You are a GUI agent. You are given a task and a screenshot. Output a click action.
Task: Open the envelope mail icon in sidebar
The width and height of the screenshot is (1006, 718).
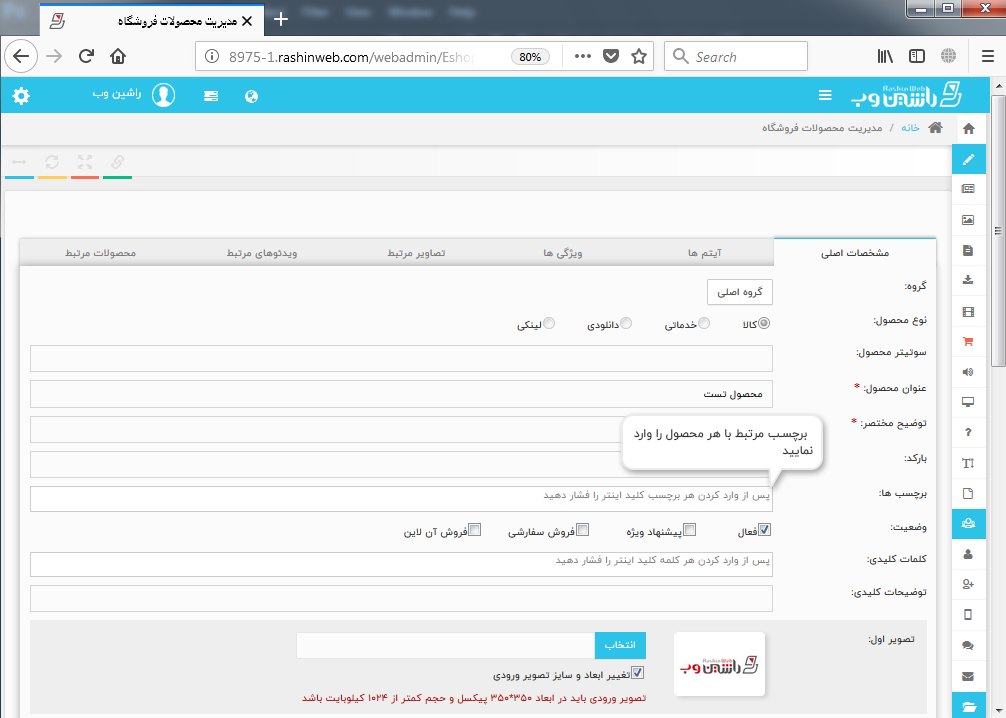click(x=968, y=676)
